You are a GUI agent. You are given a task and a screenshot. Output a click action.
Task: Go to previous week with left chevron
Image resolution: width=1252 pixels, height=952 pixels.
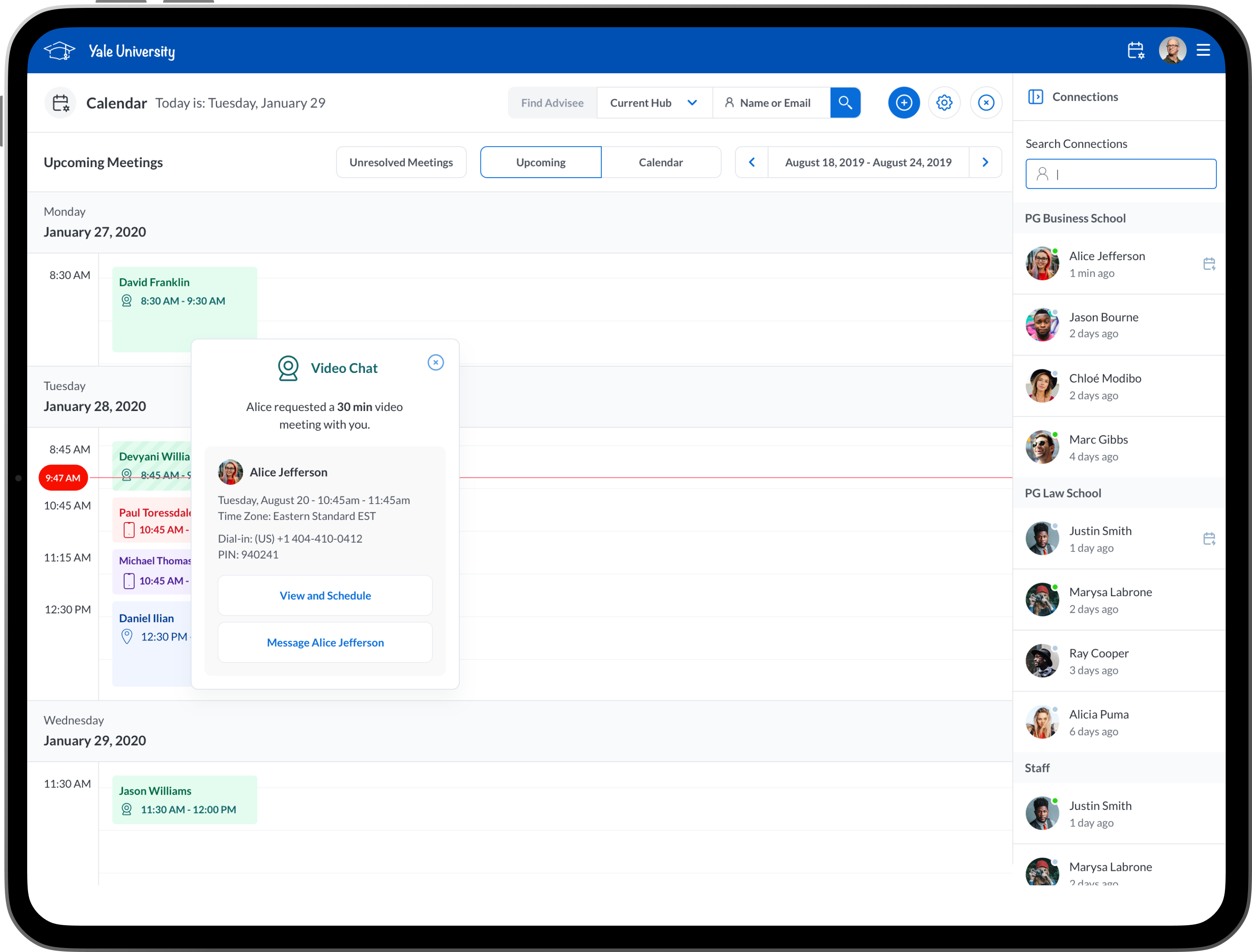coord(752,163)
